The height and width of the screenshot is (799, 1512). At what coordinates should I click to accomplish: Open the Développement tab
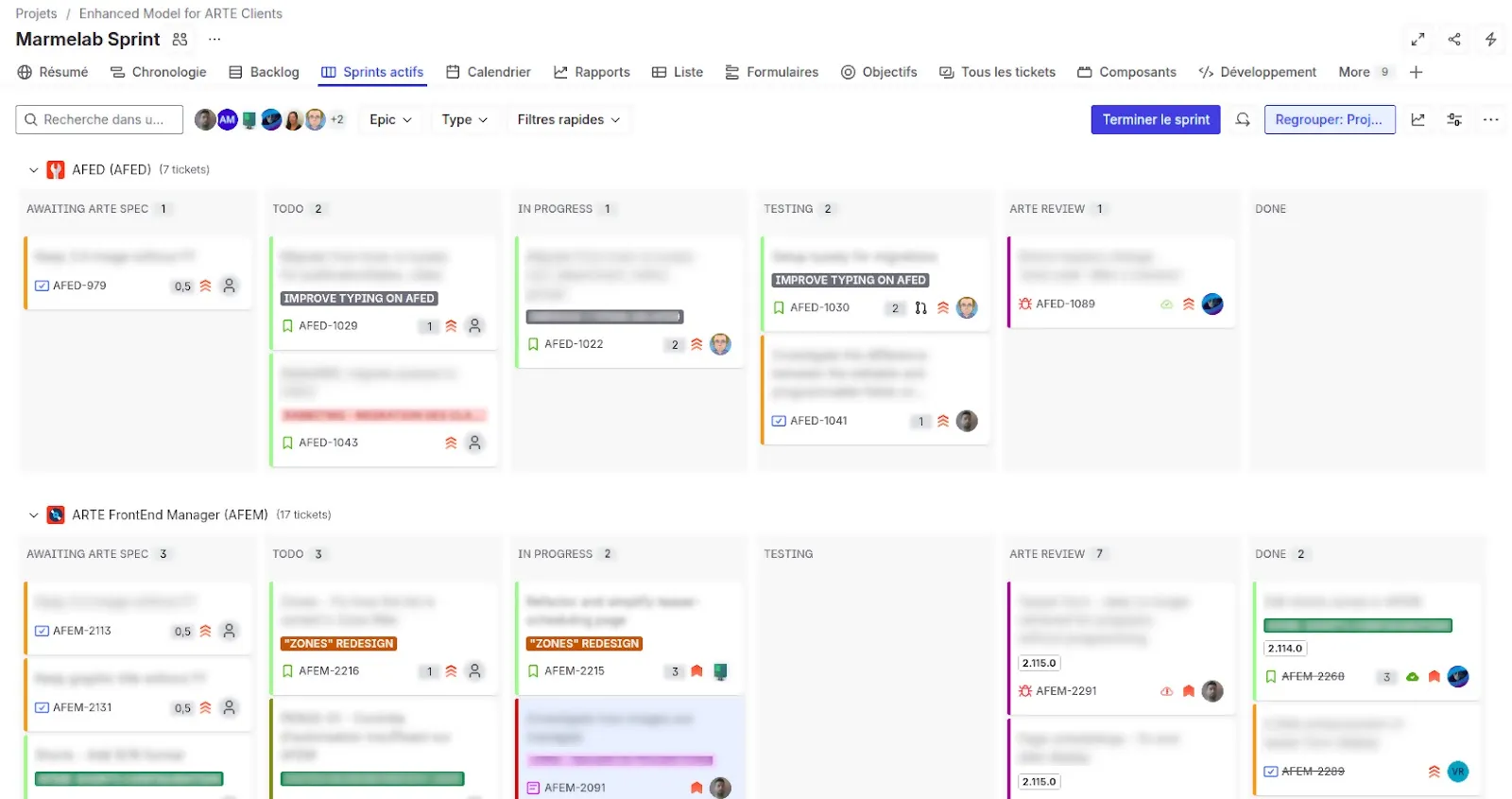click(x=1257, y=72)
